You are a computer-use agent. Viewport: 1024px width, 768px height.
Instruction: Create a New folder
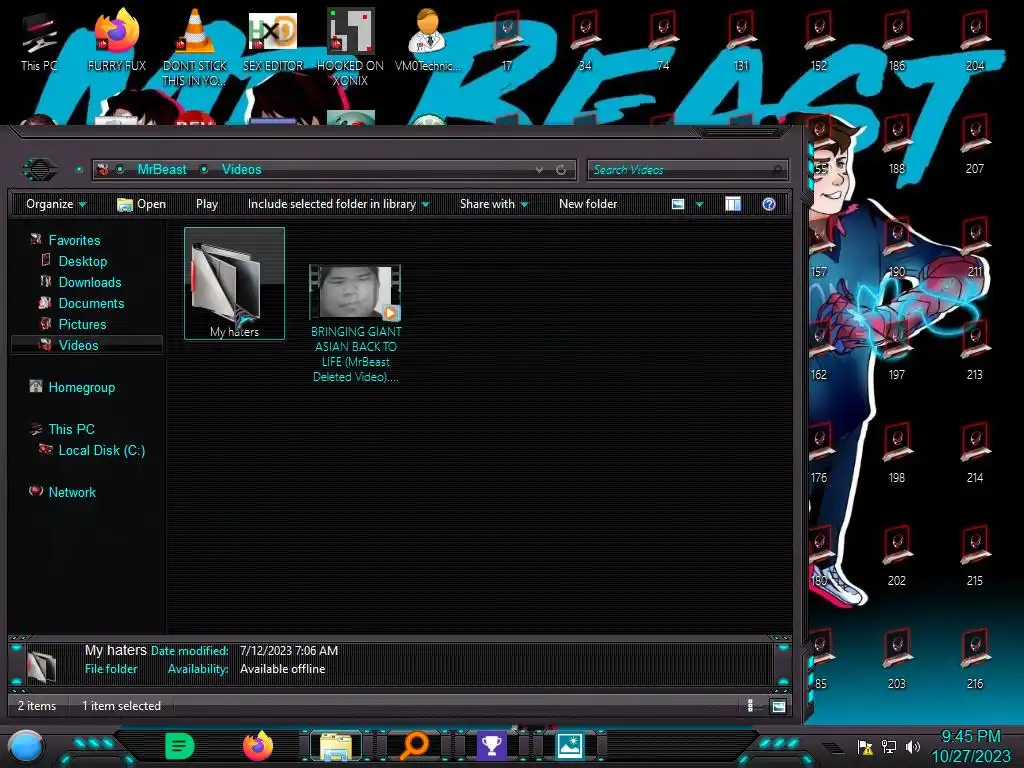(588, 204)
